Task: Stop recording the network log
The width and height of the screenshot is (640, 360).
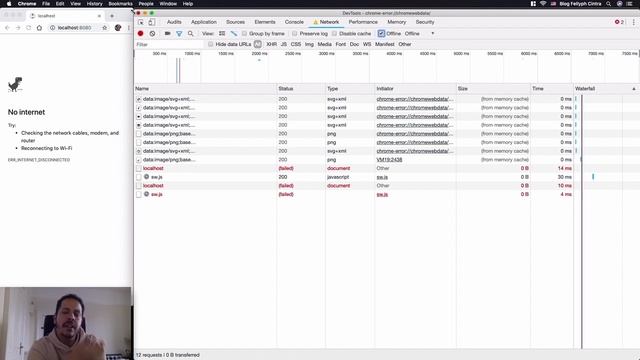Action: tap(140, 33)
